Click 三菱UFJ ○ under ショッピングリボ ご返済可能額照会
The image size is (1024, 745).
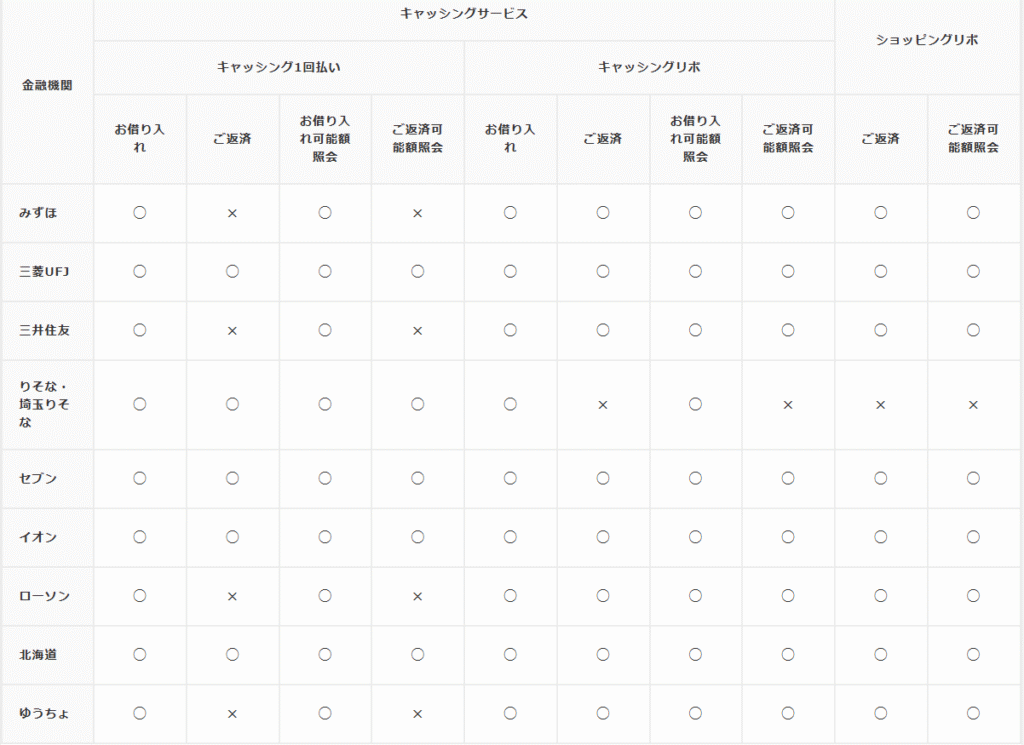click(974, 272)
